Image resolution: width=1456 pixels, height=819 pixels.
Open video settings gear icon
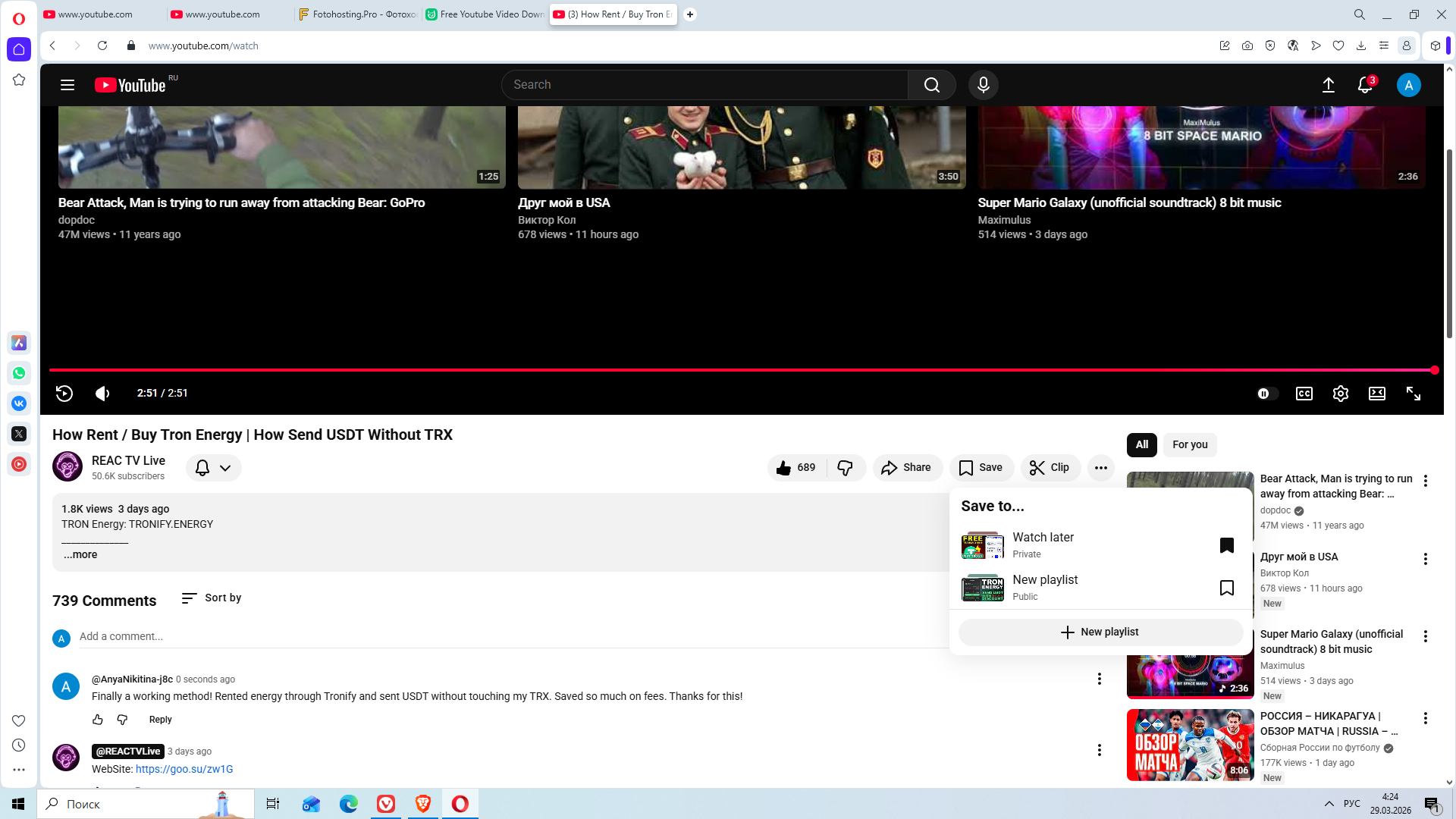(x=1340, y=394)
